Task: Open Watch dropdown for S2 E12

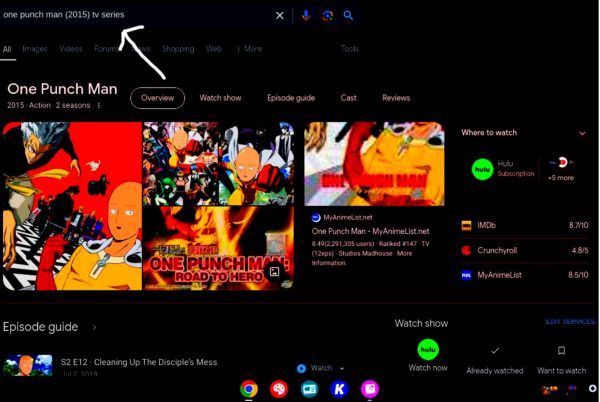Action: pyautogui.click(x=342, y=368)
